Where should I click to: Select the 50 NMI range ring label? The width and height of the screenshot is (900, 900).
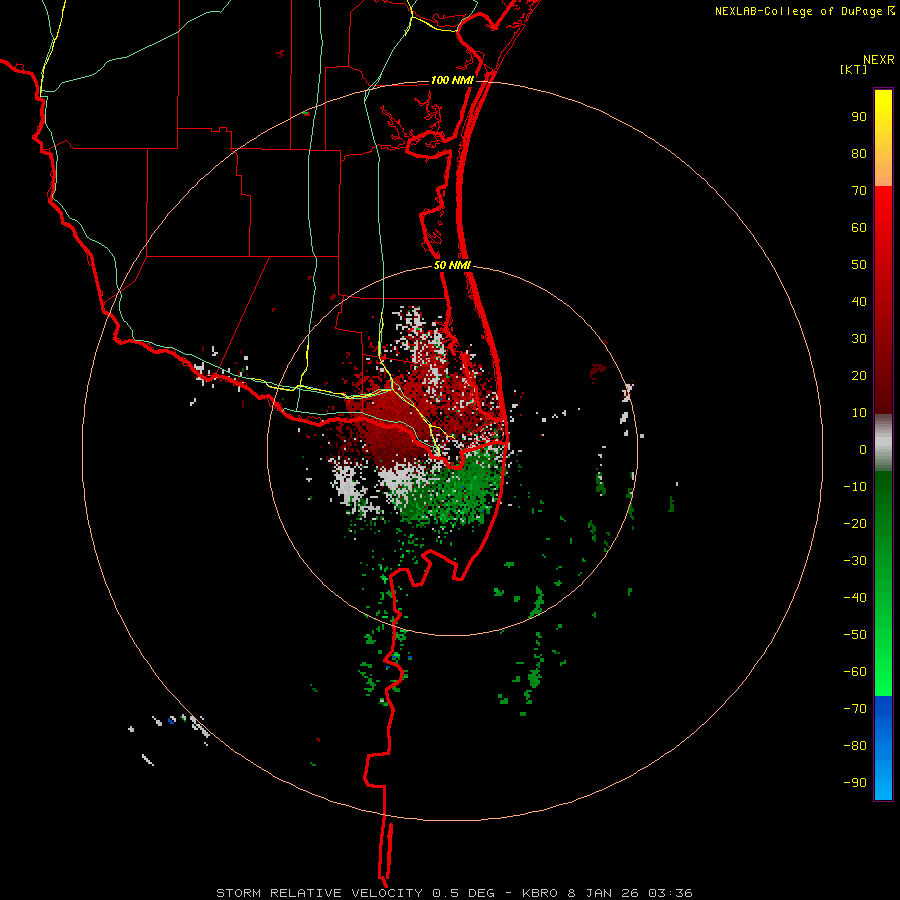(452, 265)
